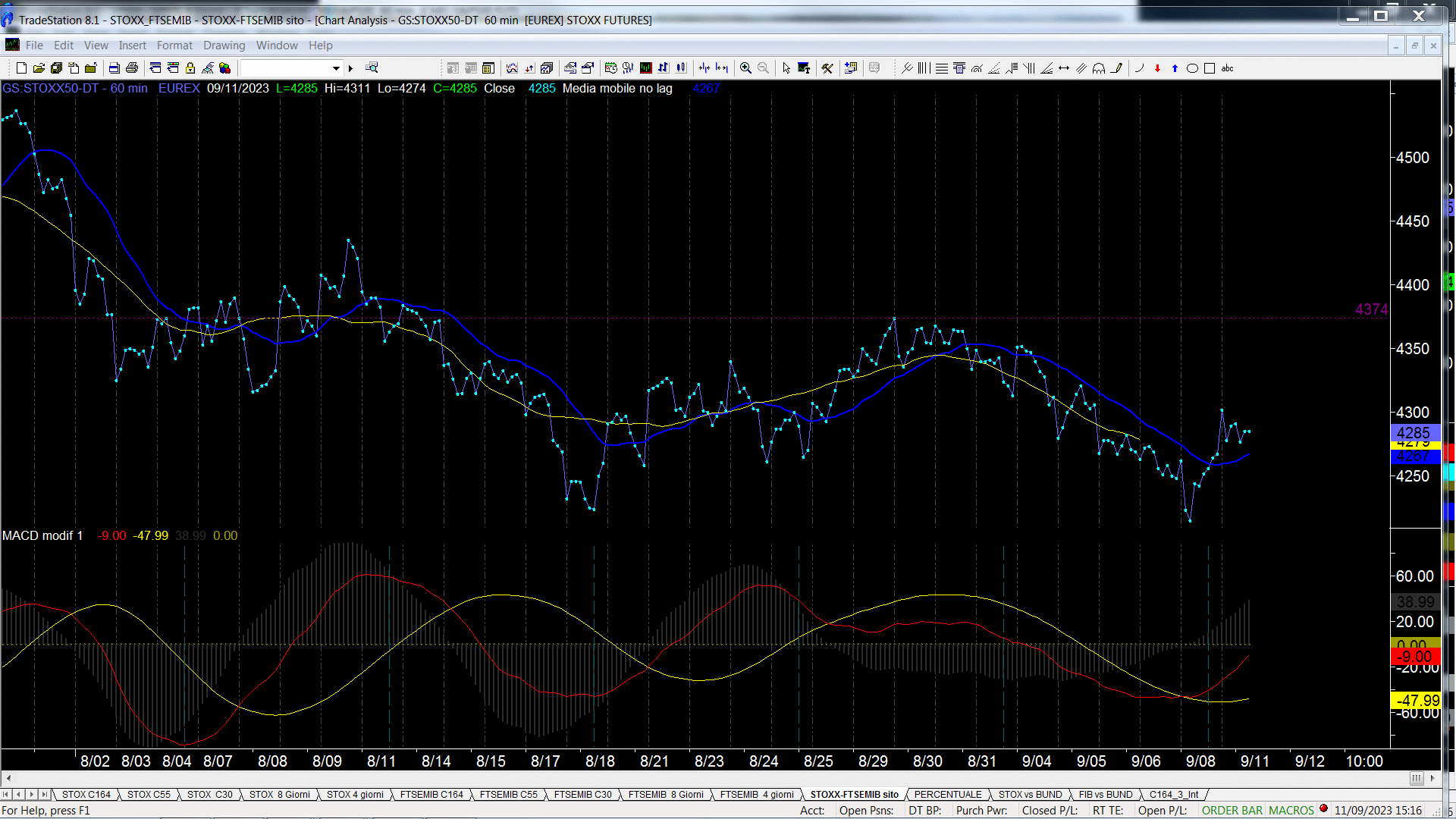
Task: Click the magnifier search icon near the combo box
Action: click(372, 68)
